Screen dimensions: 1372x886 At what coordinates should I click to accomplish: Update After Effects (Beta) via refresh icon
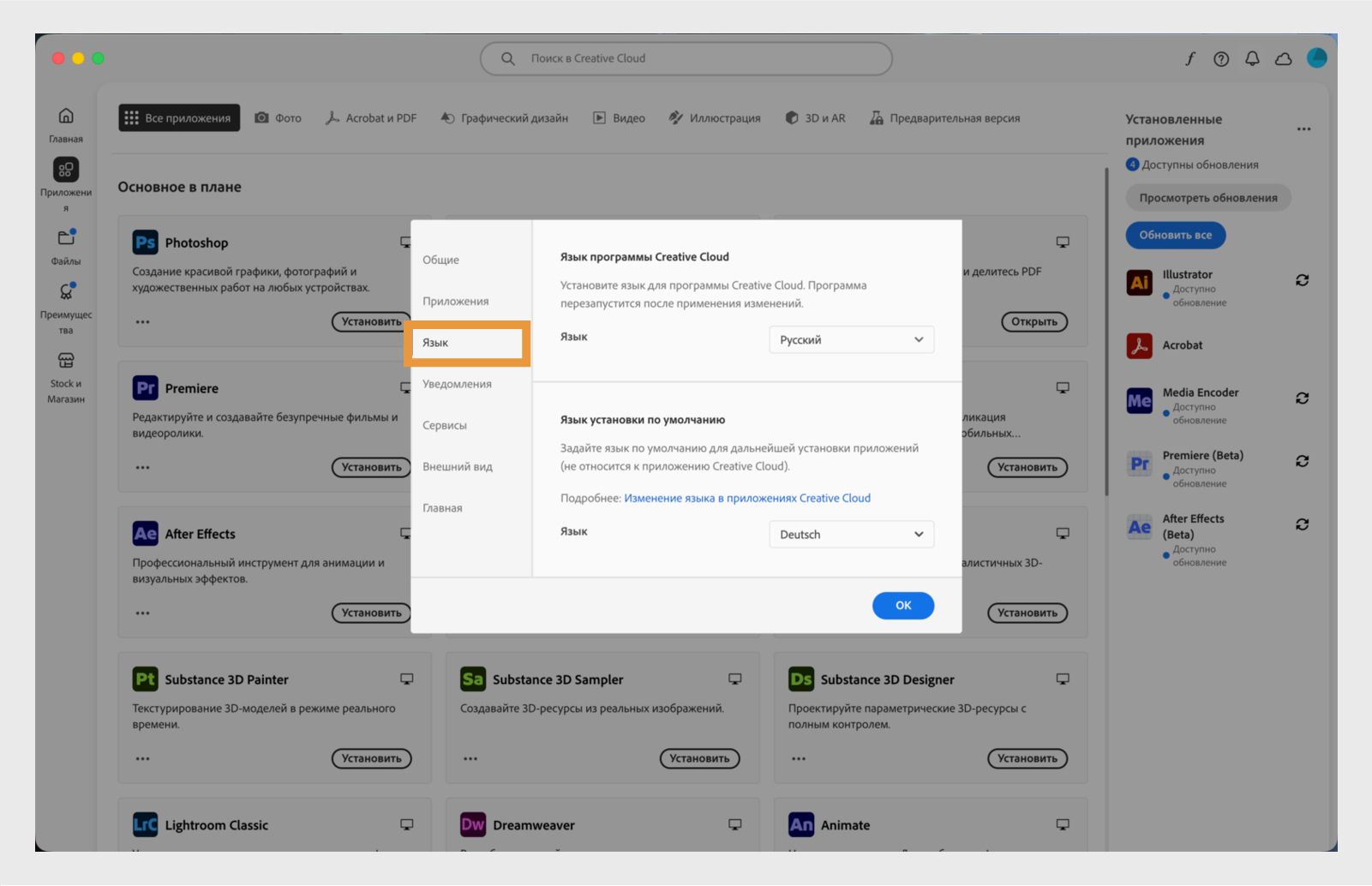click(1302, 524)
